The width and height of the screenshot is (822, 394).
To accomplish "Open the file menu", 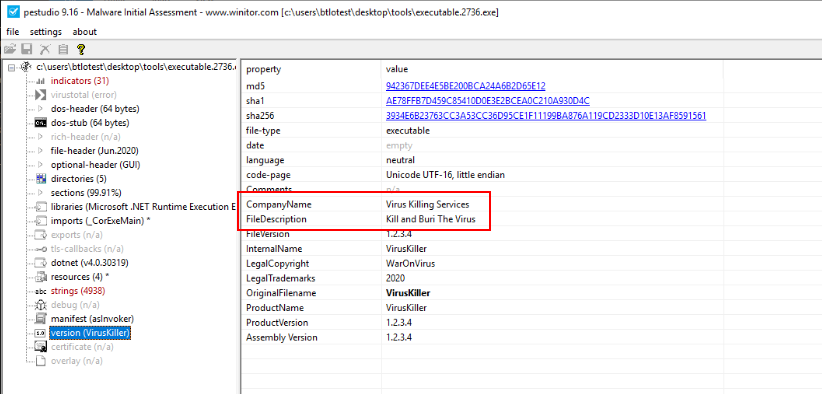I will coord(13,32).
